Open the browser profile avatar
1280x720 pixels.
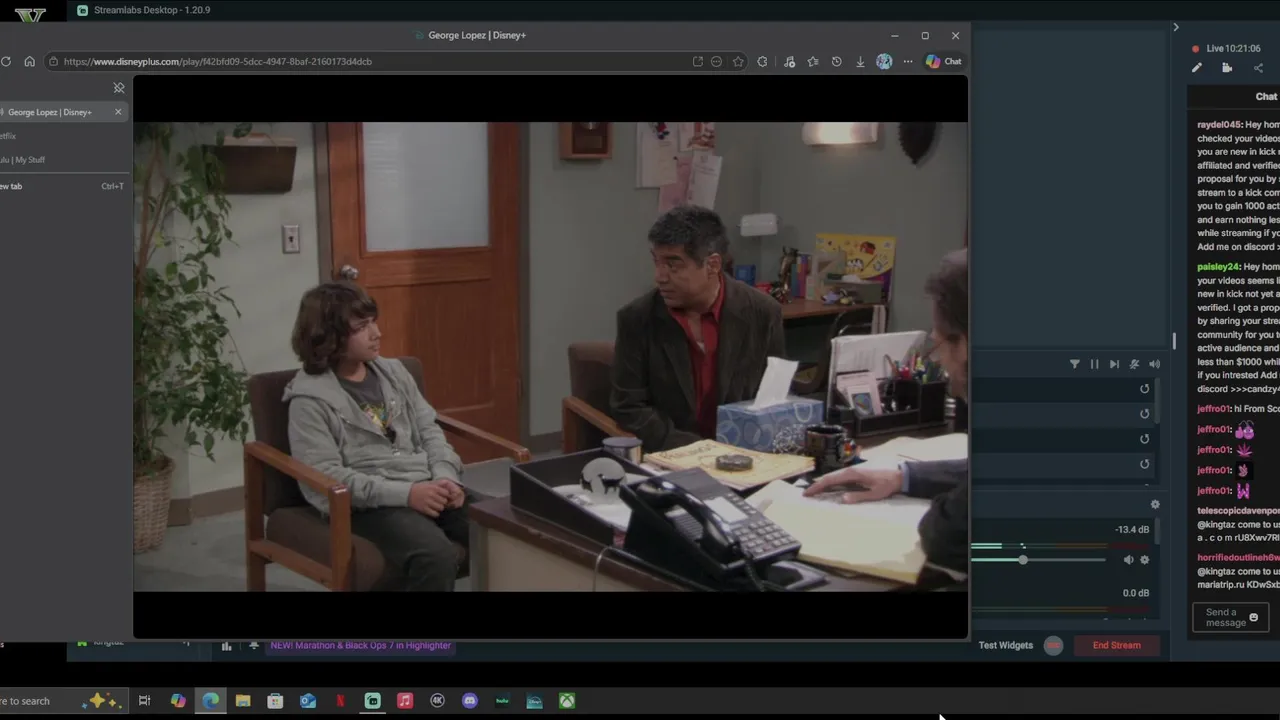(884, 61)
